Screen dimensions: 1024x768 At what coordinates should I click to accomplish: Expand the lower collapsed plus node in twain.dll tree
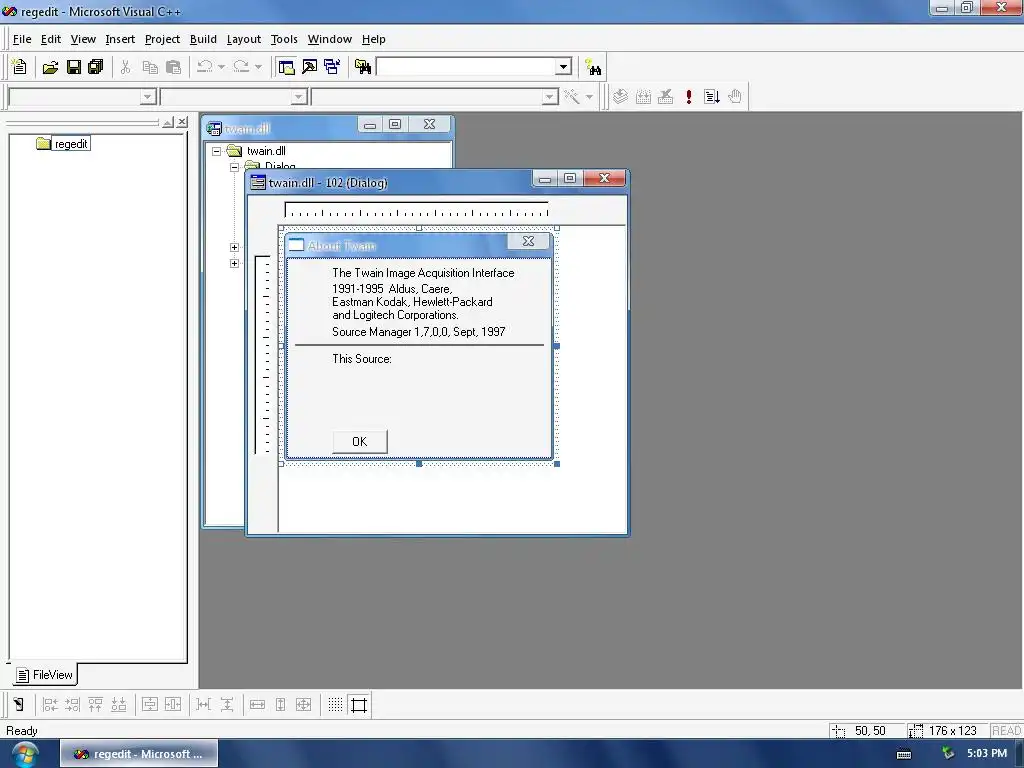click(234, 263)
